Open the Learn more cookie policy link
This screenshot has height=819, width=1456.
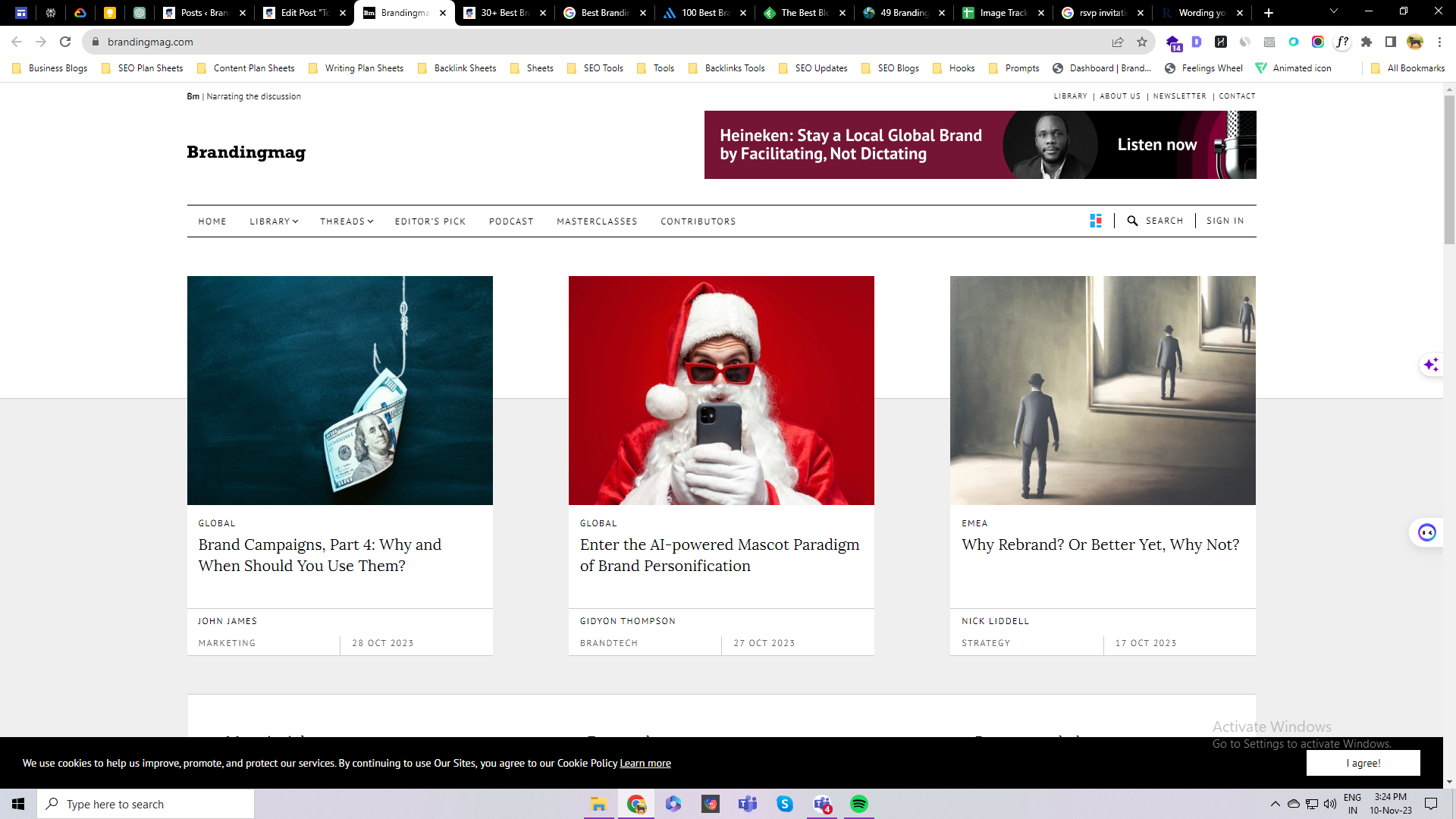[645, 763]
